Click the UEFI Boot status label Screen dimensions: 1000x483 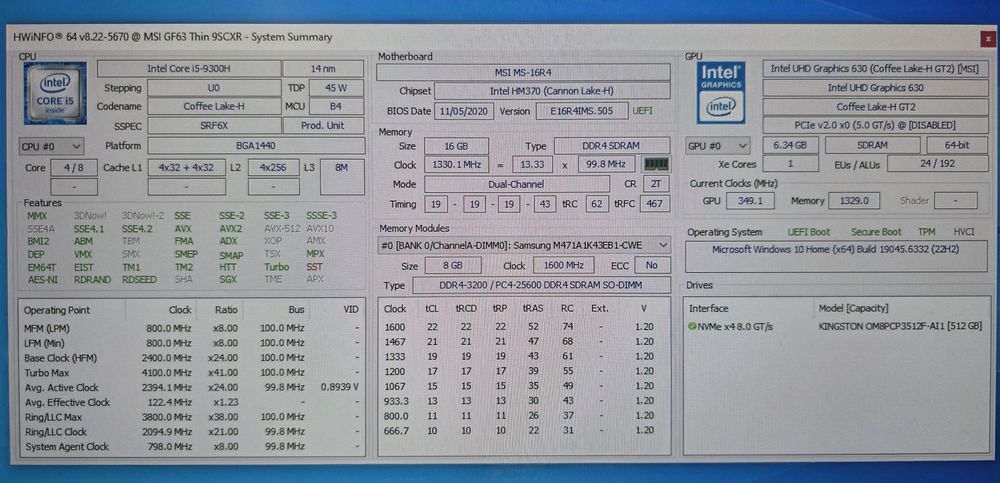pyautogui.click(x=809, y=232)
